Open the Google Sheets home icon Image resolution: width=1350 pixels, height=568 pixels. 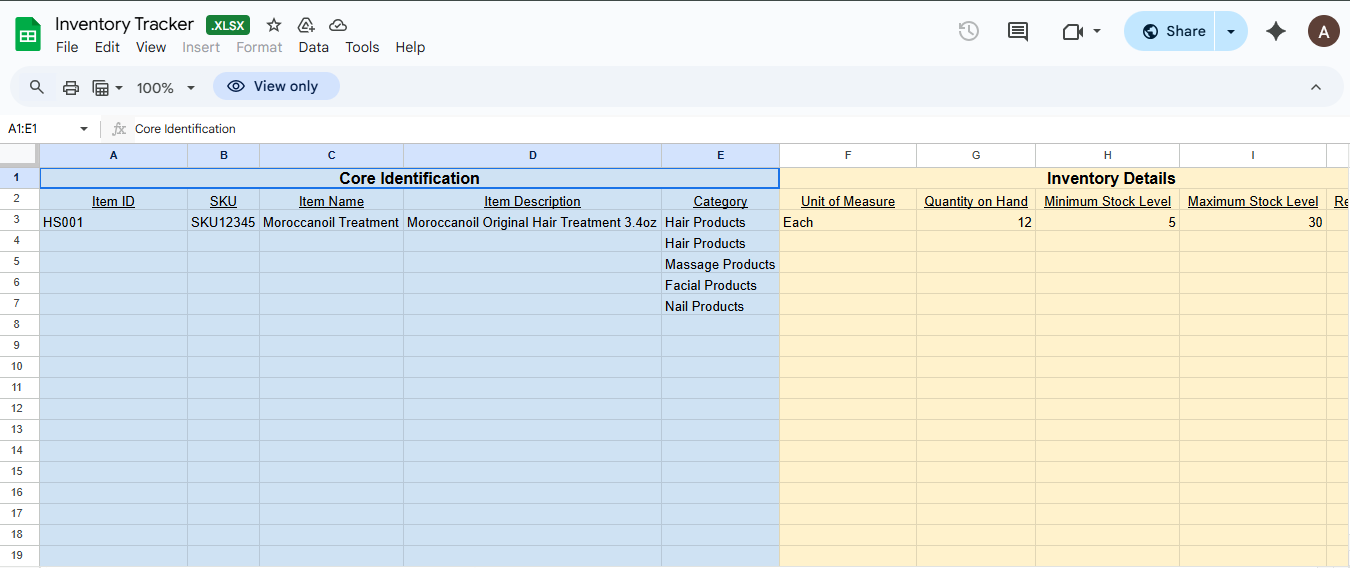[28, 34]
